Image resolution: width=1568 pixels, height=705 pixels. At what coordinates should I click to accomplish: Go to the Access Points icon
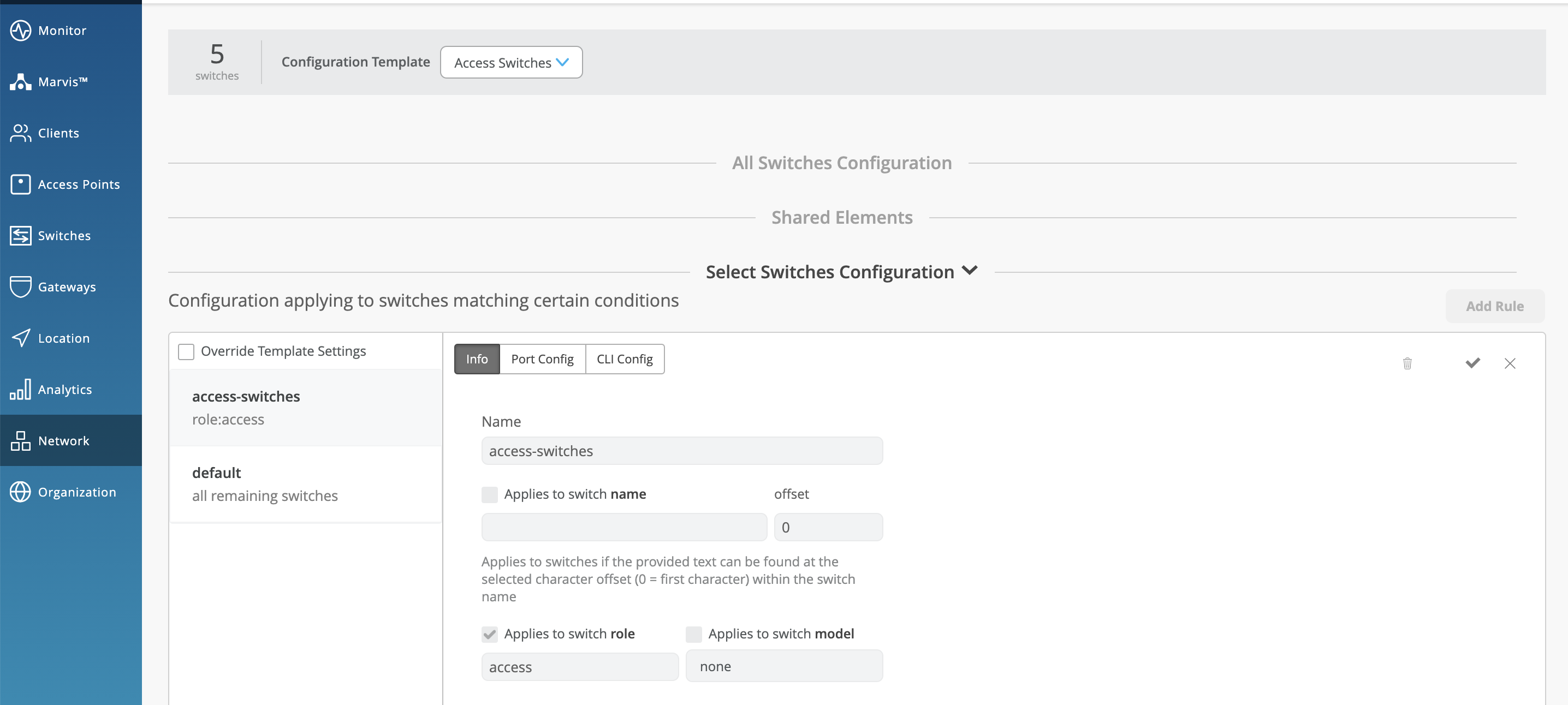pyautogui.click(x=21, y=184)
